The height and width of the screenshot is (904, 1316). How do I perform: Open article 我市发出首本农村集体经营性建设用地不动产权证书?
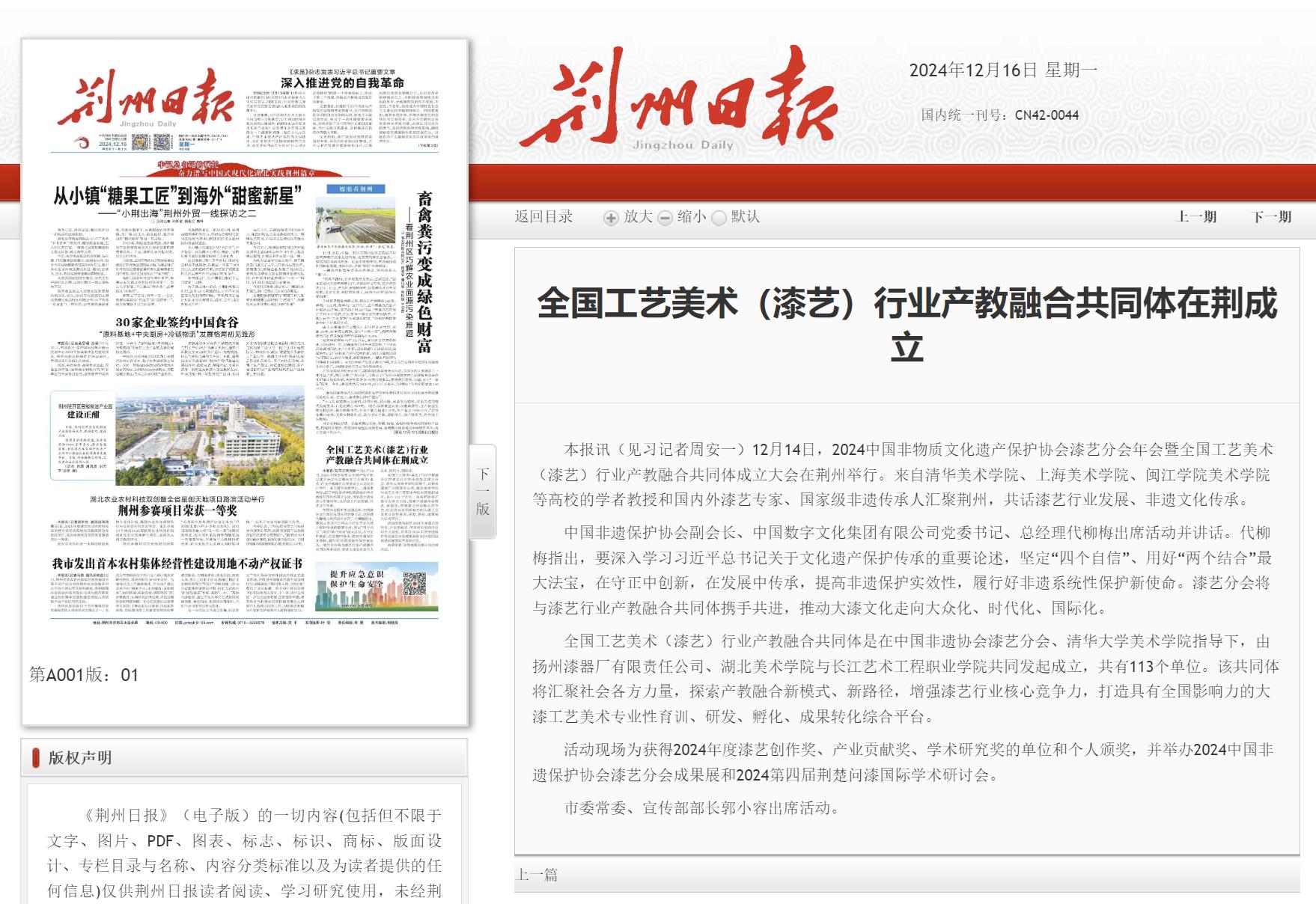[177, 564]
